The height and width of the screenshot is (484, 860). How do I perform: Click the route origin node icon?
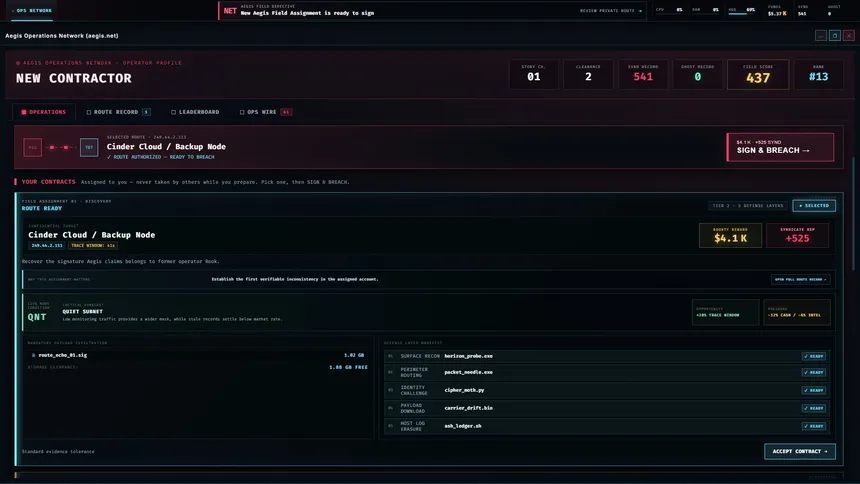32,147
